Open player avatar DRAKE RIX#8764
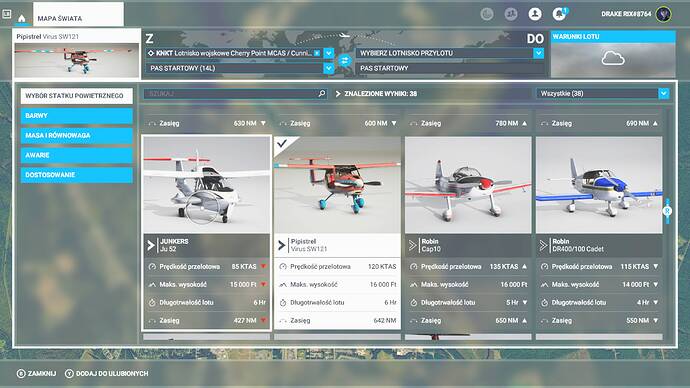The height and width of the screenshot is (388, 690). [663, 14]
